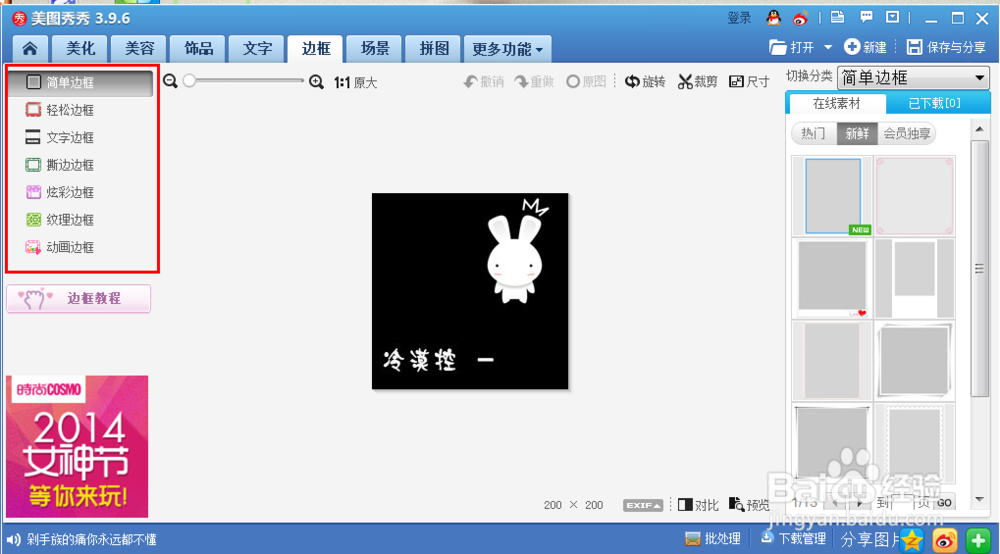
Task: Choose the blue frame thumbnail marked NEW
Action: [x=832, y=196]
